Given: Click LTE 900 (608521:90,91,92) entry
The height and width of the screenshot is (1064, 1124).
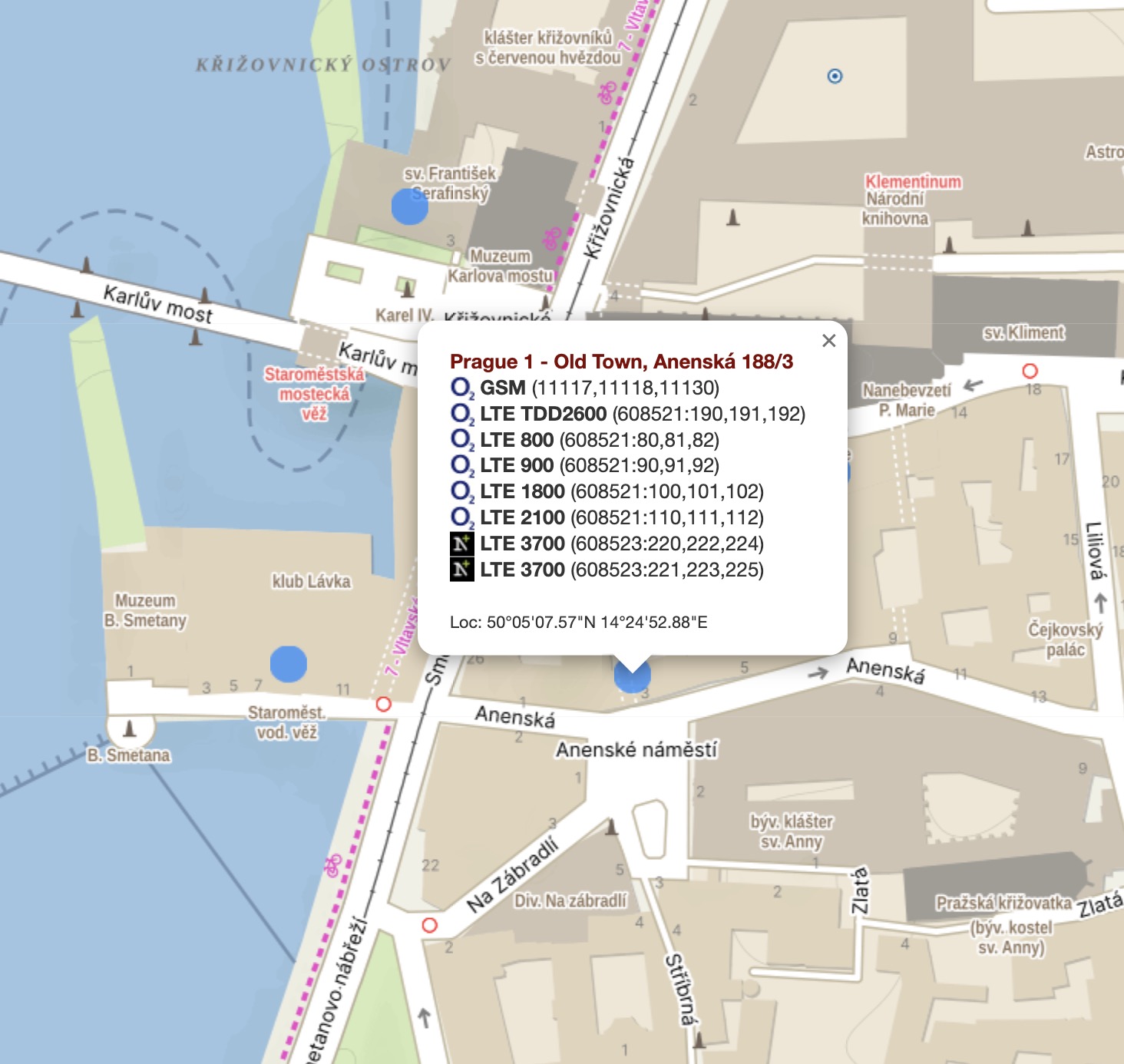Looking at the screenshot, I should (600, 465).
